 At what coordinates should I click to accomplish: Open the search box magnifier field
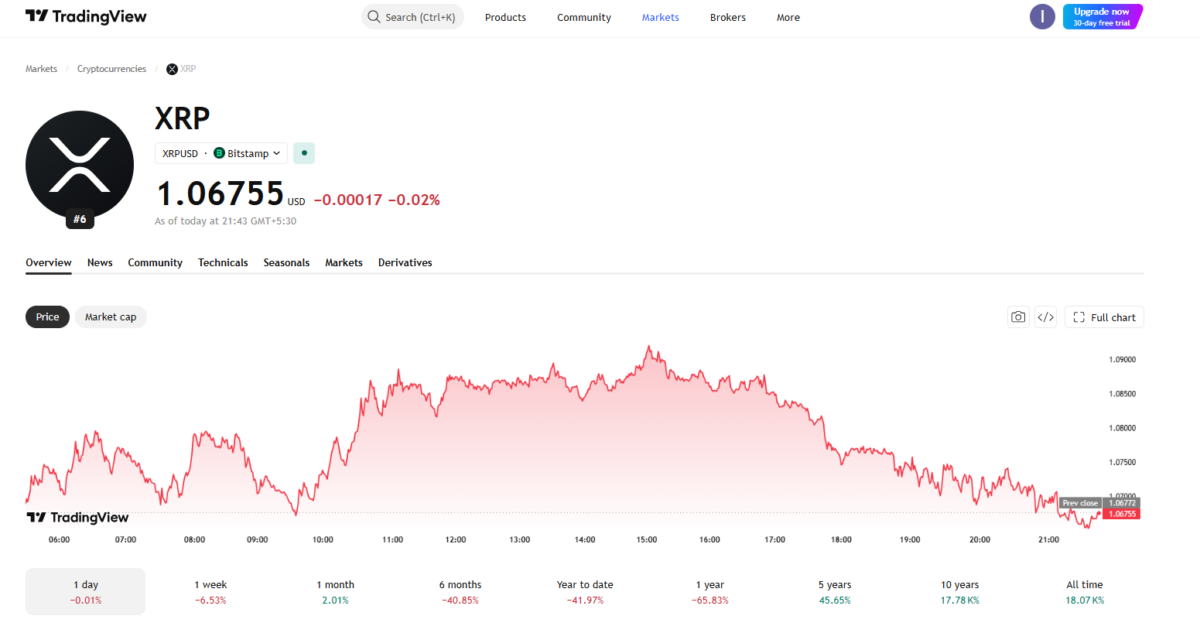[412, 17]
